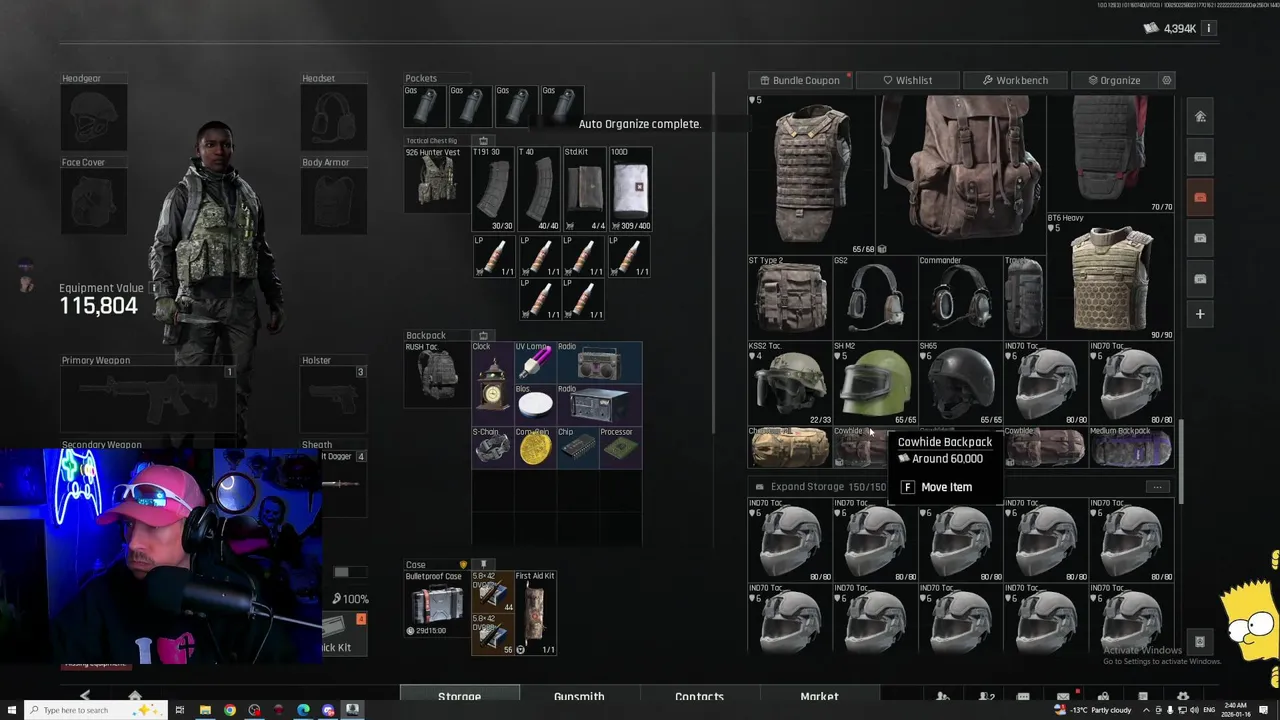Select the Processor item in backpack

620,447
